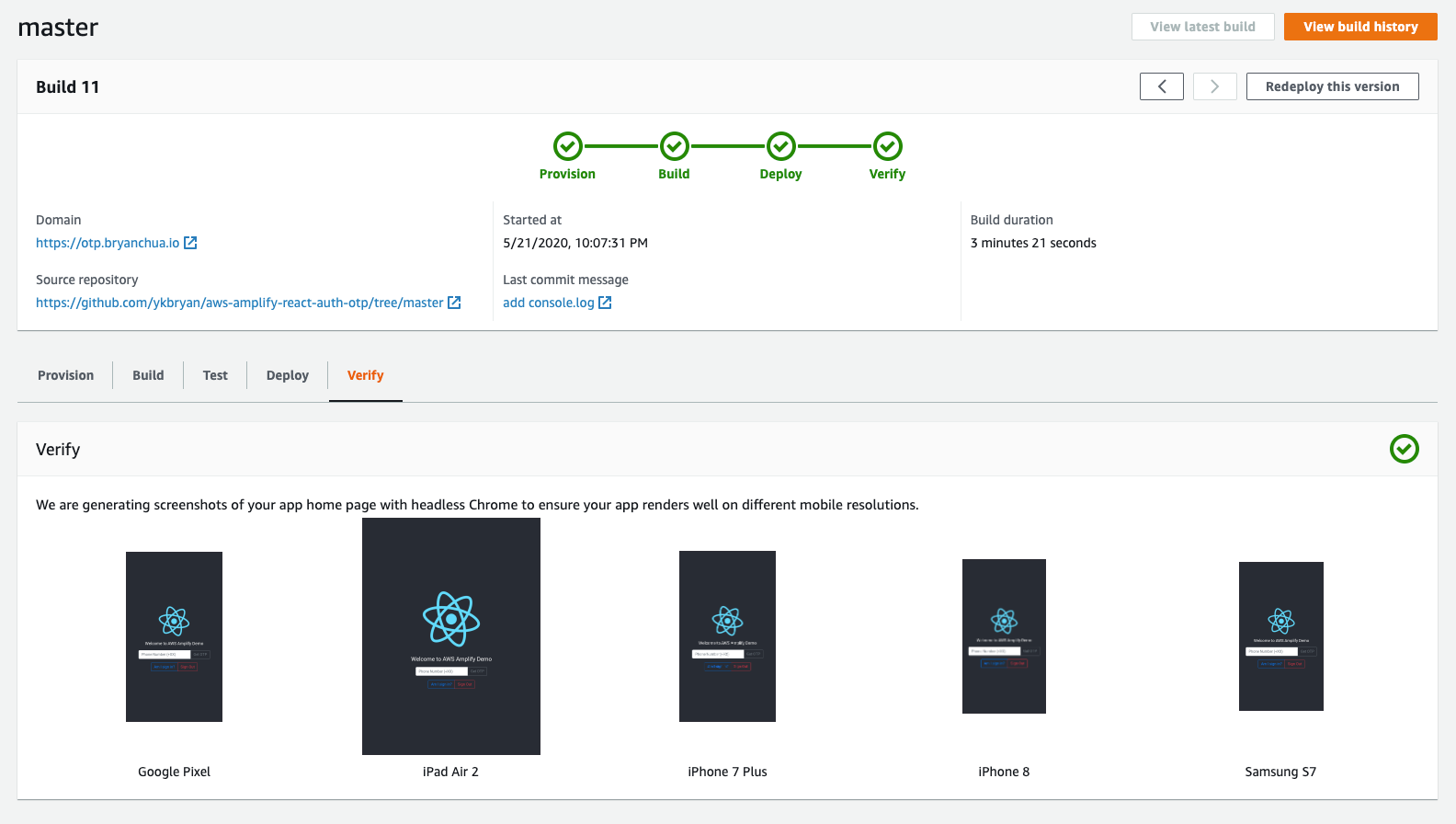Open the Deploy tab
The height and width of the screenshot is (824, 1456).
tap(287, 375)
